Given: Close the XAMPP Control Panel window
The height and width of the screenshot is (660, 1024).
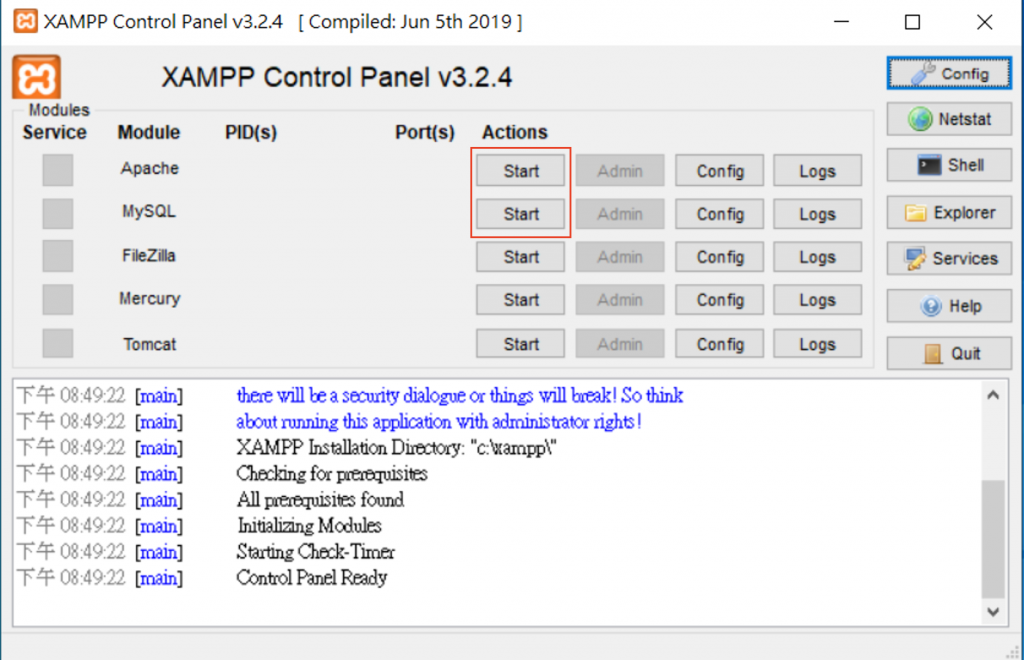Looking at the screenshot, I should (x=984, y=22).
